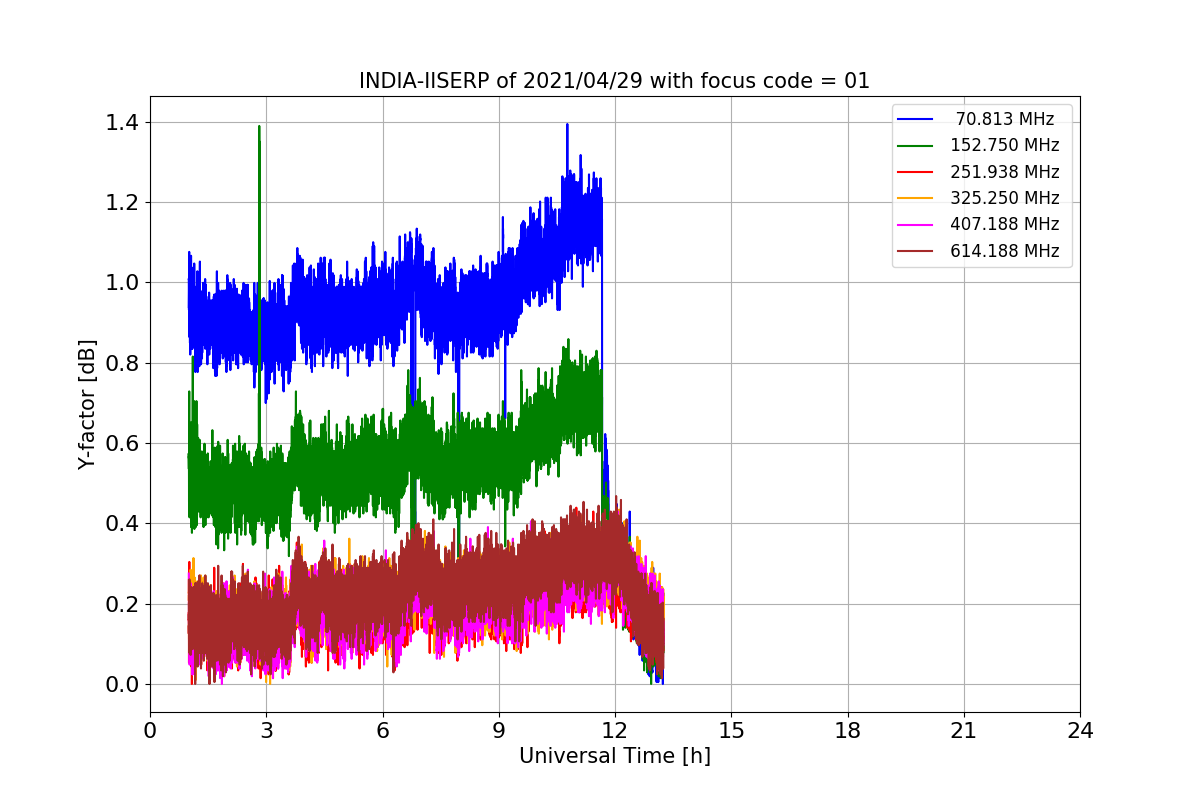Click the 6 tick label on x-axis
The width and height of the screenshot is (1200, 800).
[382, 730]
